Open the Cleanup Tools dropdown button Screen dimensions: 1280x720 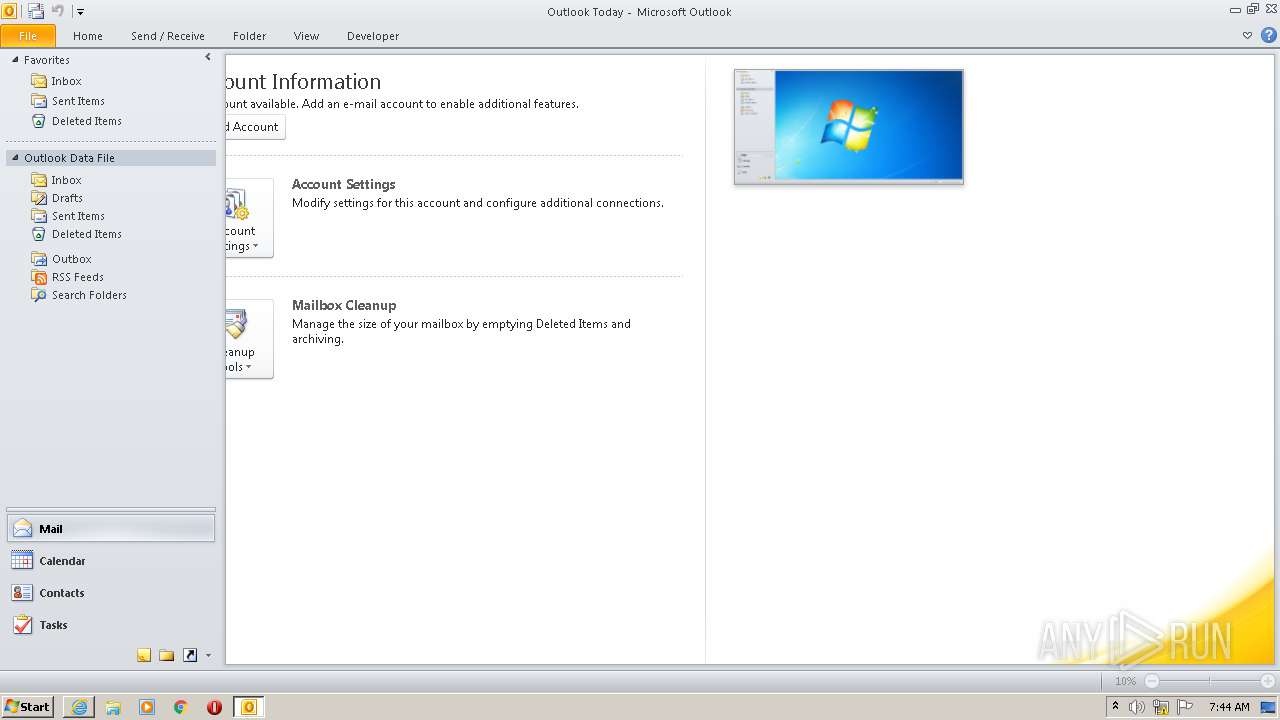[x=249, y=339]
